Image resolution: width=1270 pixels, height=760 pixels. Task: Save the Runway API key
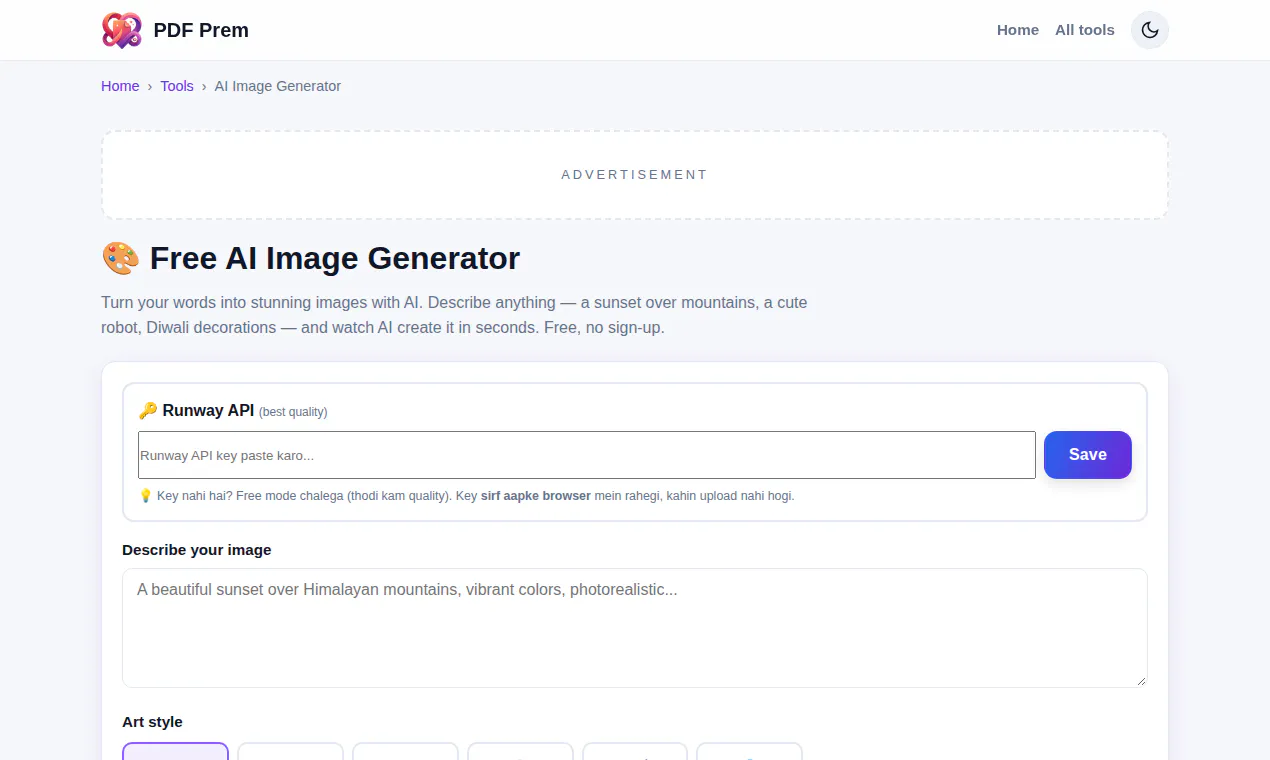[1088, 455]
